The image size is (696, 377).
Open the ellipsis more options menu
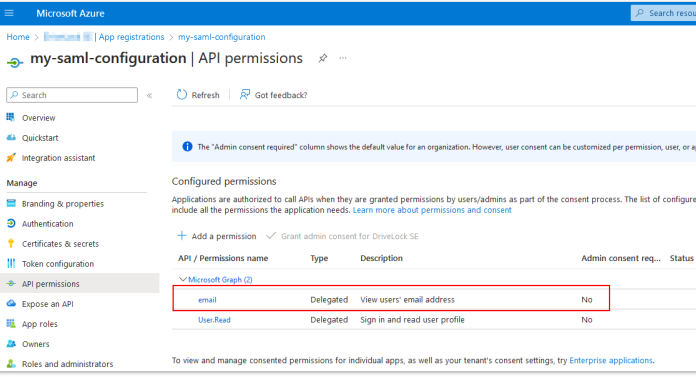[x=343, y=58]
